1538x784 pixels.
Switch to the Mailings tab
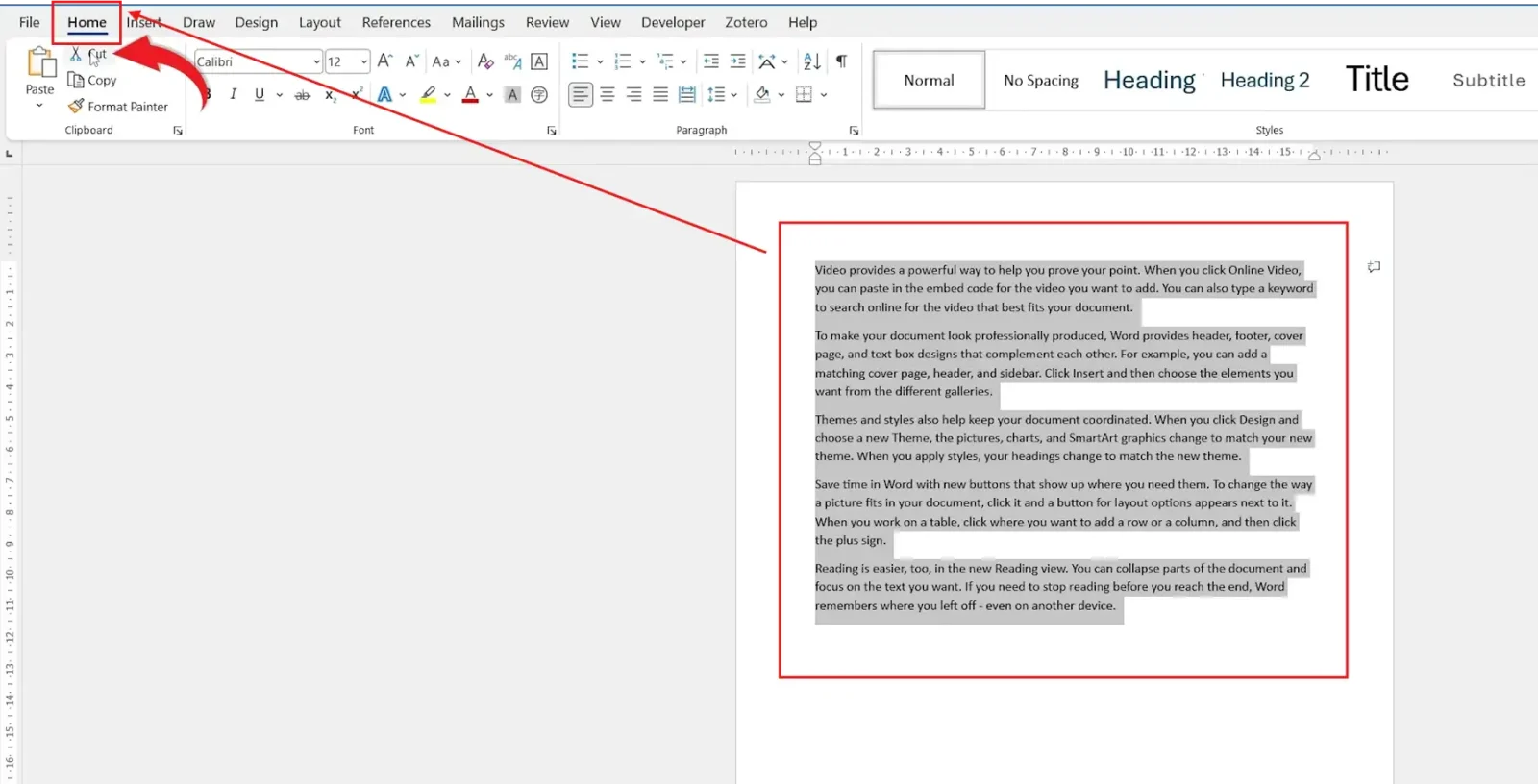coord(478,22)
